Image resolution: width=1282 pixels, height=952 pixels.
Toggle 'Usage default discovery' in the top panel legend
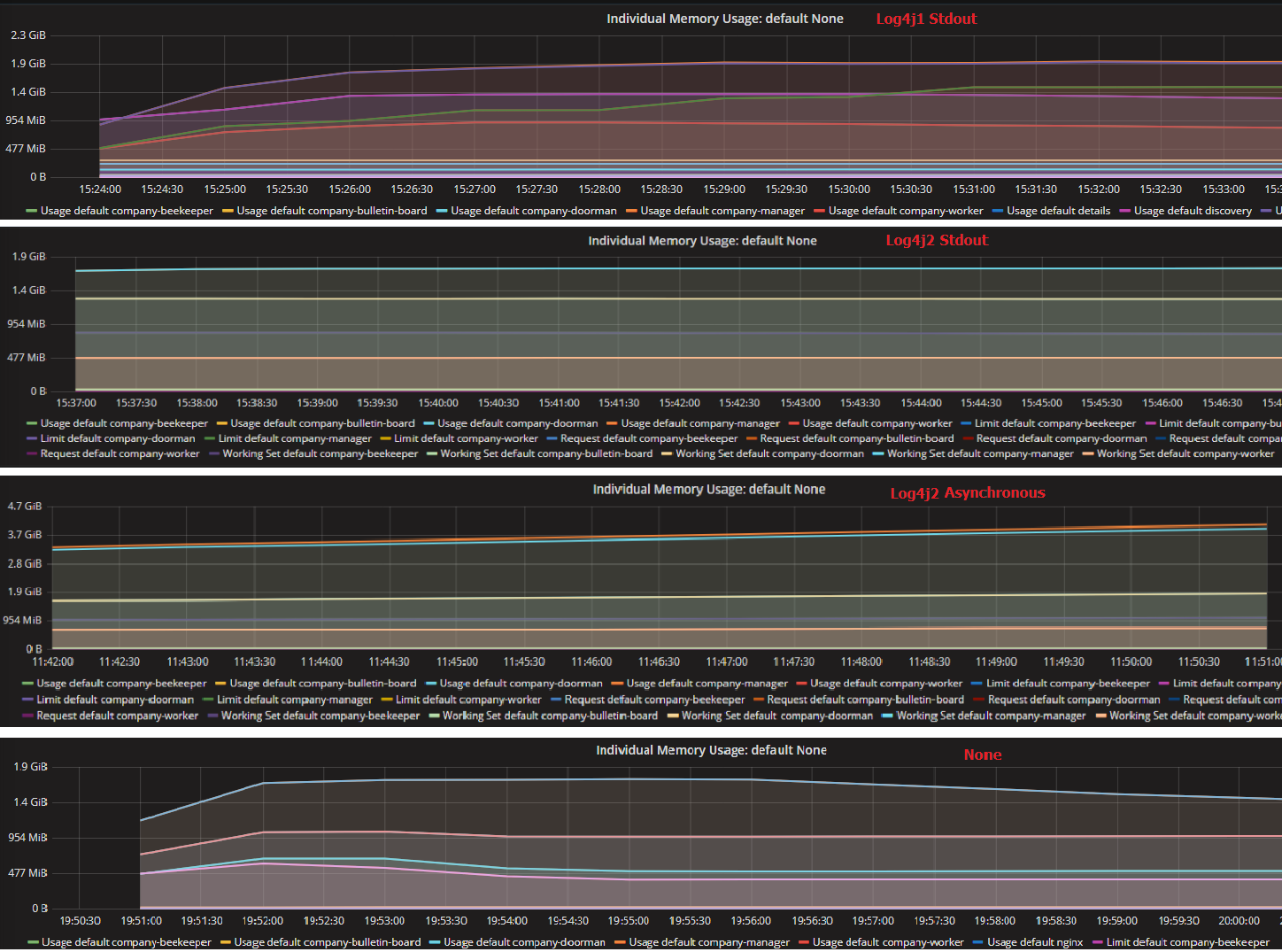pyautogui.click(x=1192, y=211)
